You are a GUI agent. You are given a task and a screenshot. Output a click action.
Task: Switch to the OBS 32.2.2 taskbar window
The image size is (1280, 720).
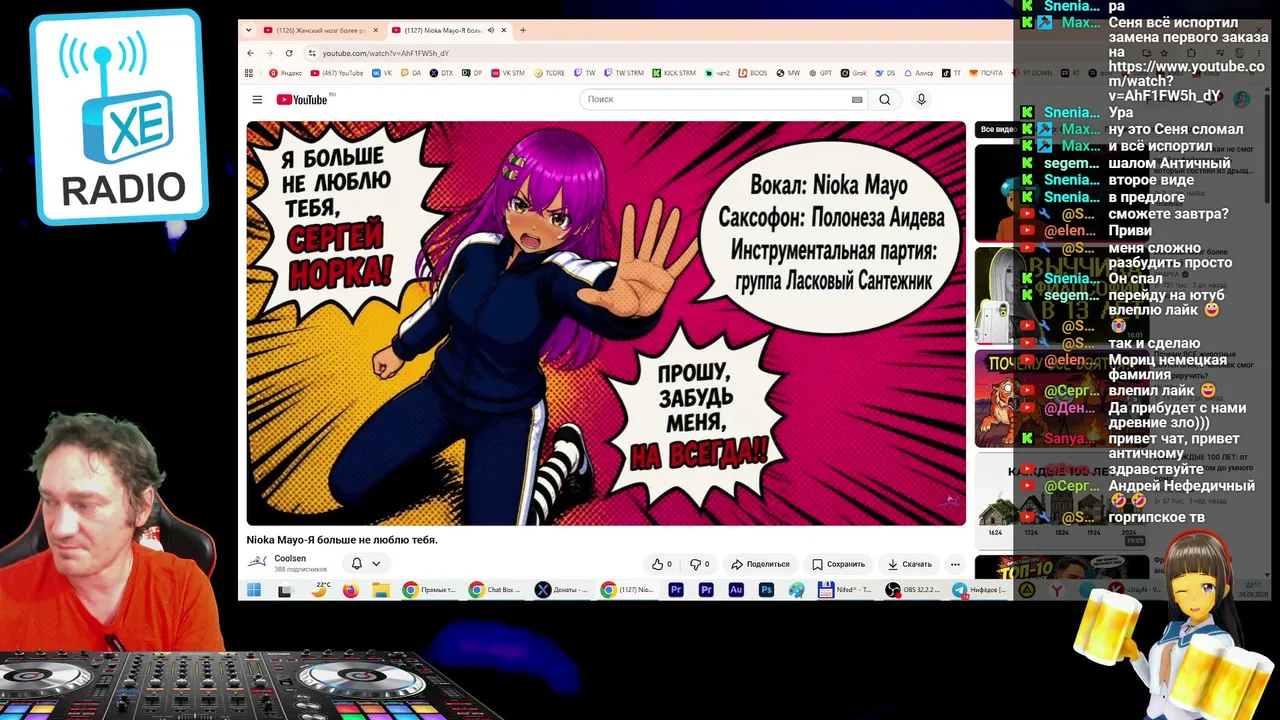click(x=913, y=590)
